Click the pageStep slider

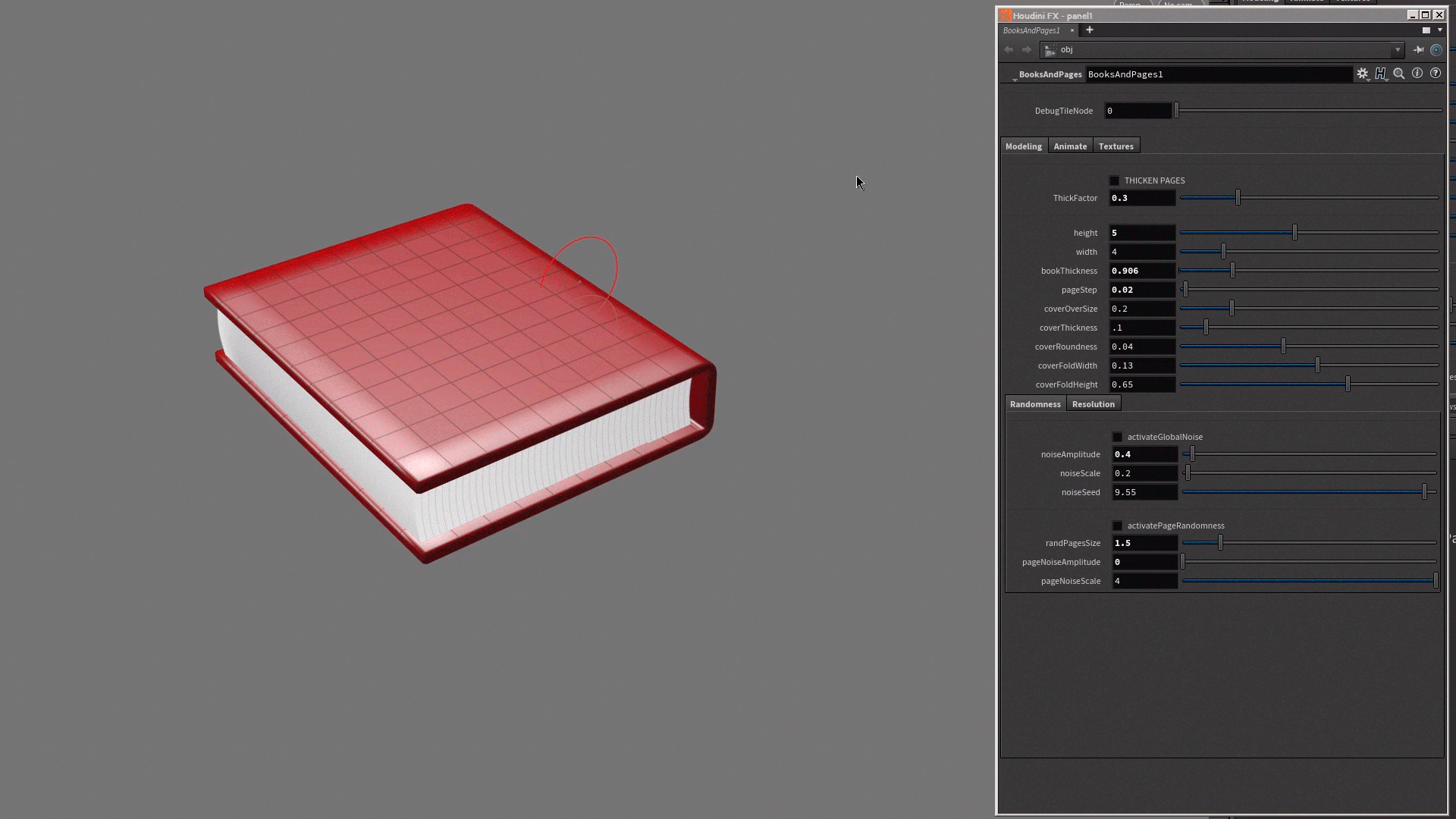click(x=1310, y=290)
